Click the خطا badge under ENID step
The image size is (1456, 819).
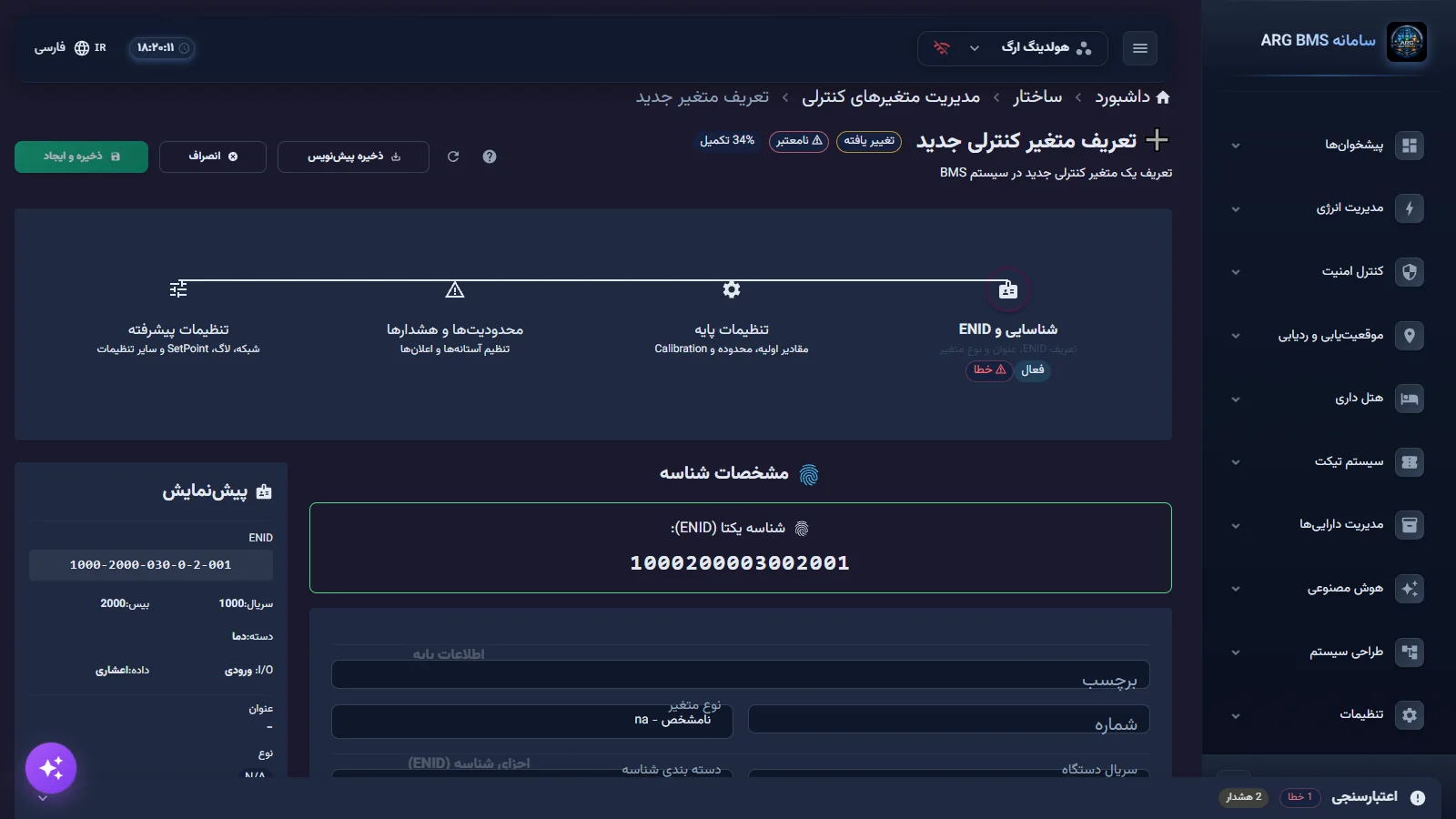pos(989,370)
